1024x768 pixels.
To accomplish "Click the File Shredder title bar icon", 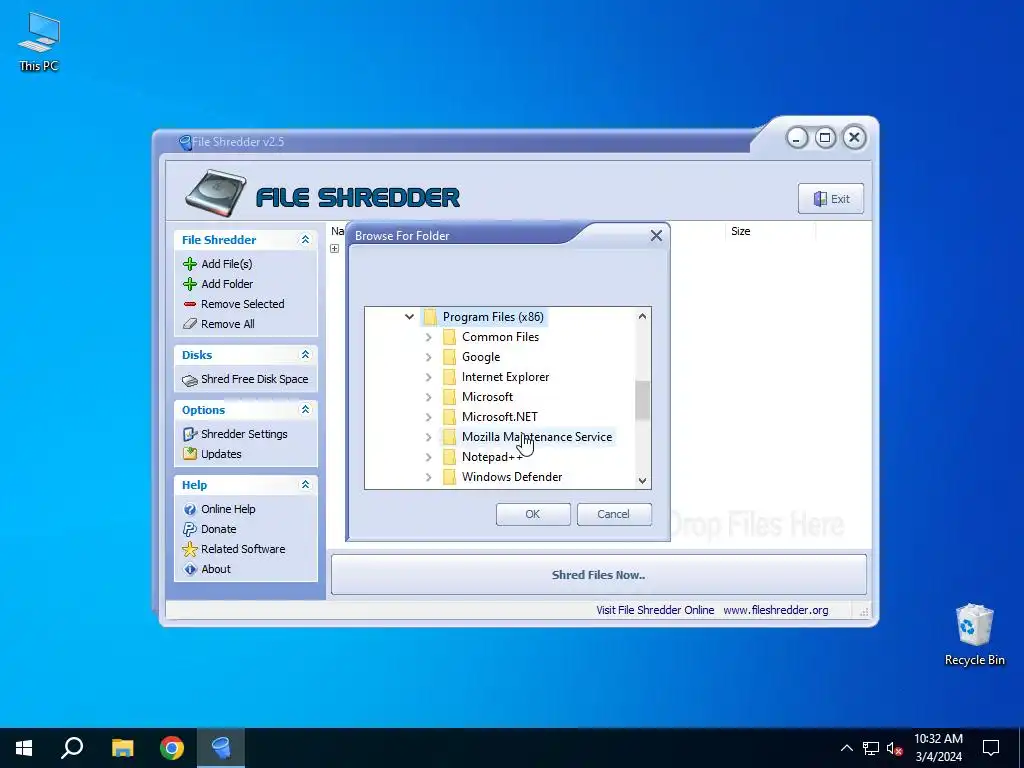I will (x=185, y=142).
